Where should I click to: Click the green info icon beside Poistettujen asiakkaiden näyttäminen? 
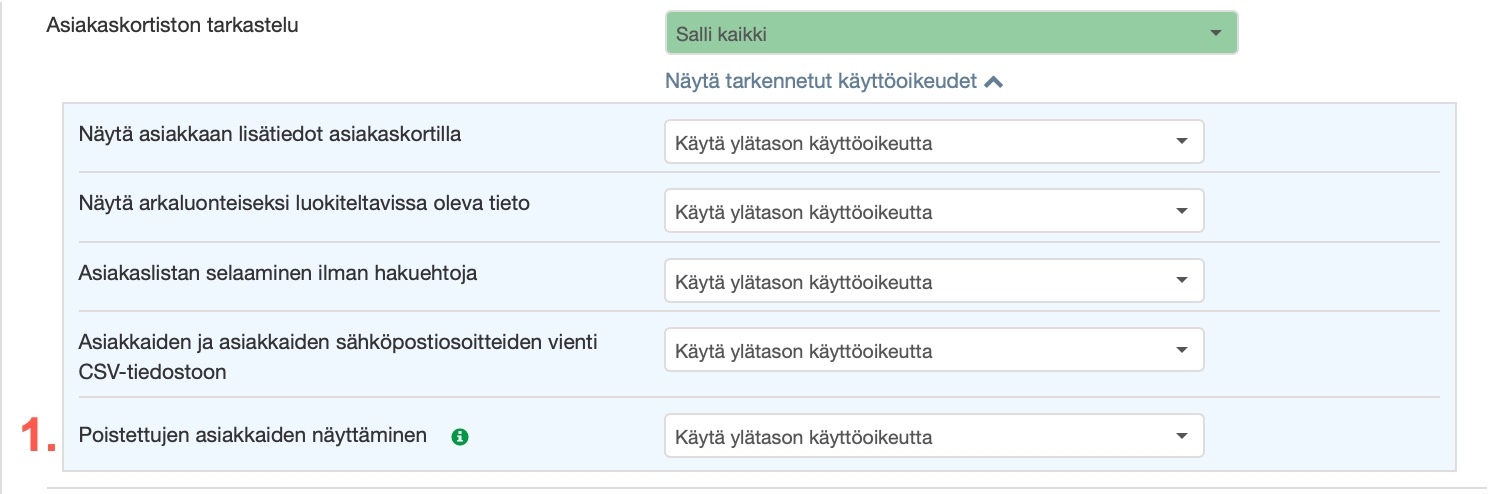[x=460, y=436]
